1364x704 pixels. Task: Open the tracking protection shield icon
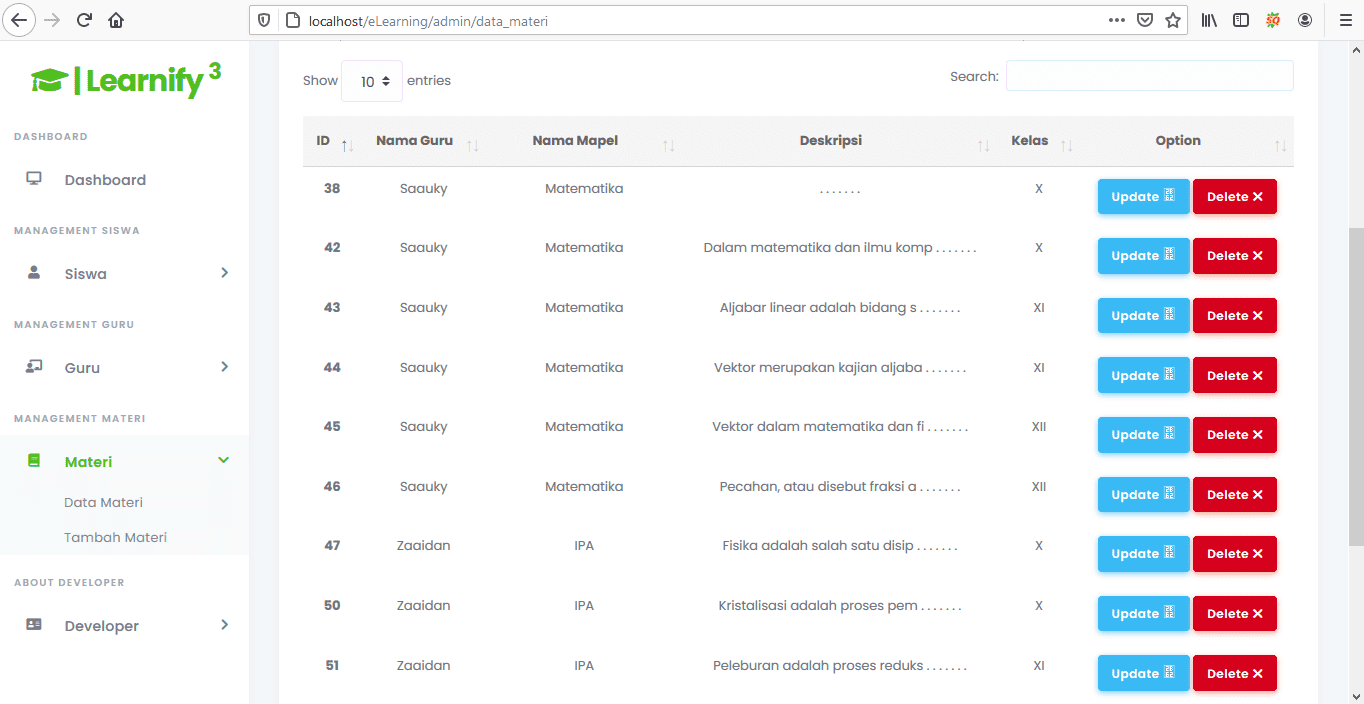pos(263,20)
